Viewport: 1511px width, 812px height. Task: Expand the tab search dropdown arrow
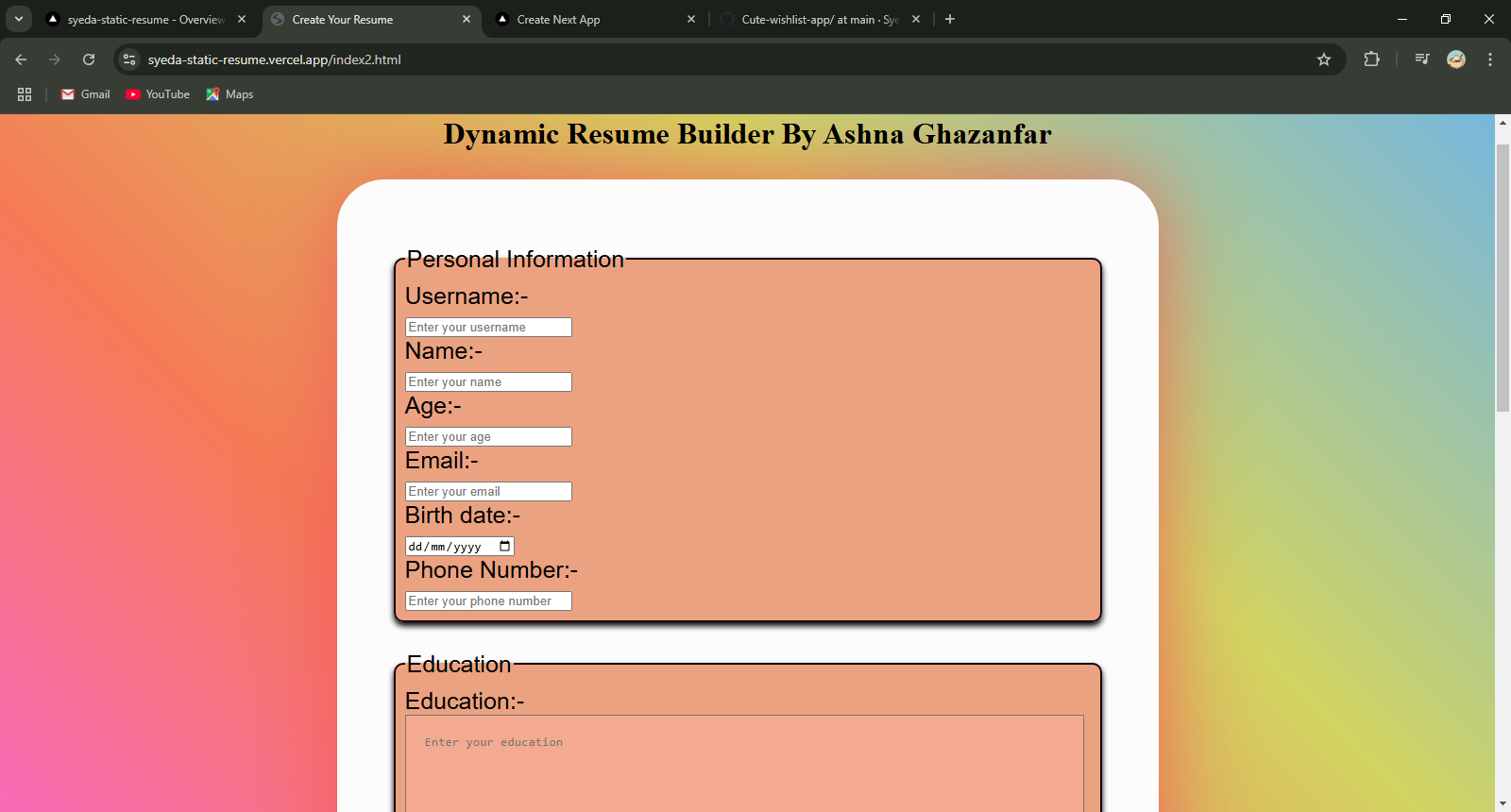click(18, 19)
